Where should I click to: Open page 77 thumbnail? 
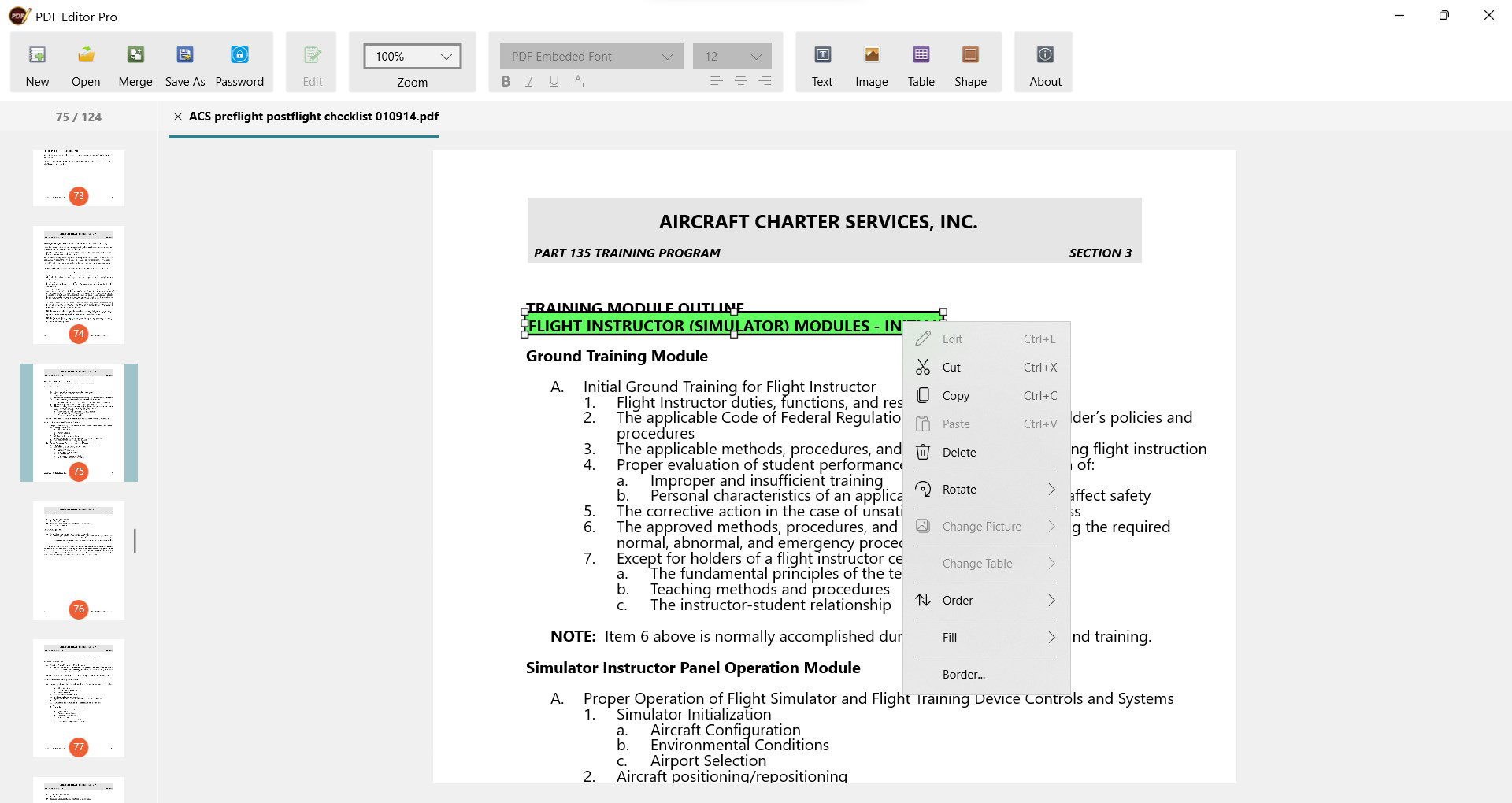79,698
